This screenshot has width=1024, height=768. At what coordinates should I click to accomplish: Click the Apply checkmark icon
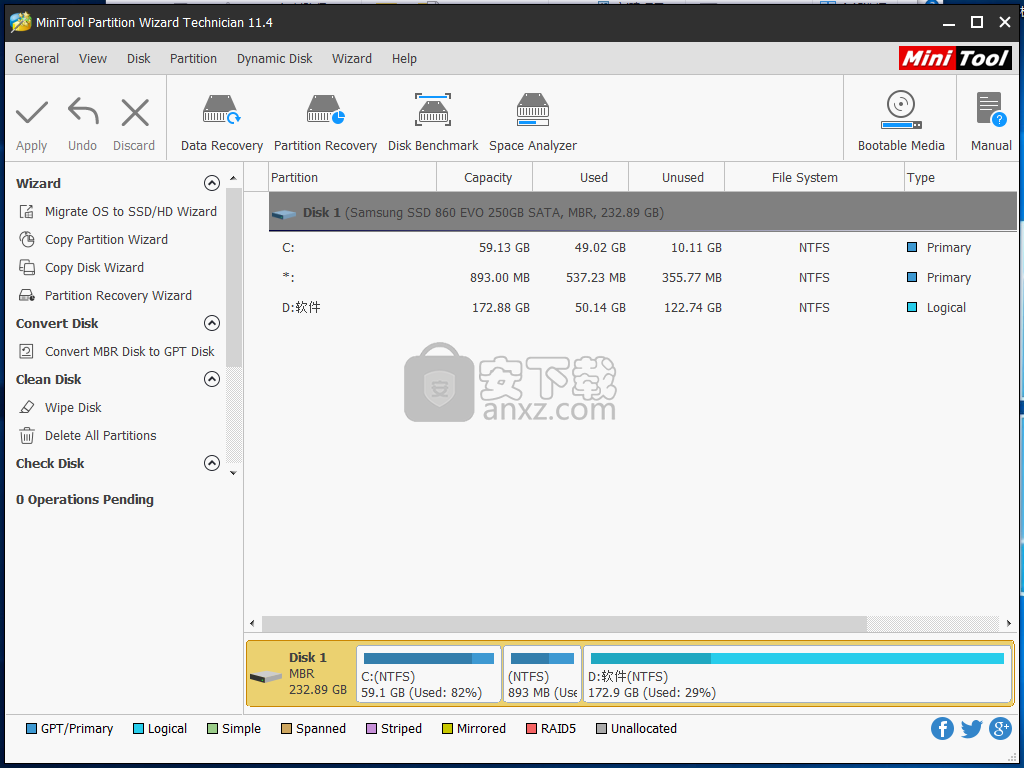pyautogui.click(x=31, y=112)
